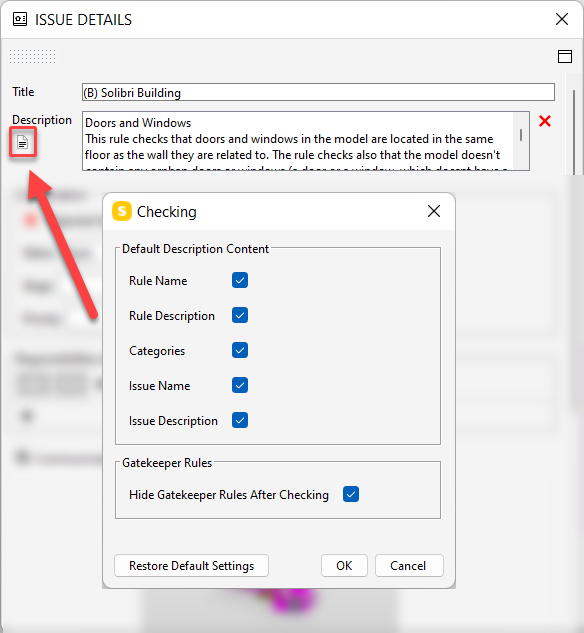Click the dotted drag handle below the header

click(x=33, y=57)
